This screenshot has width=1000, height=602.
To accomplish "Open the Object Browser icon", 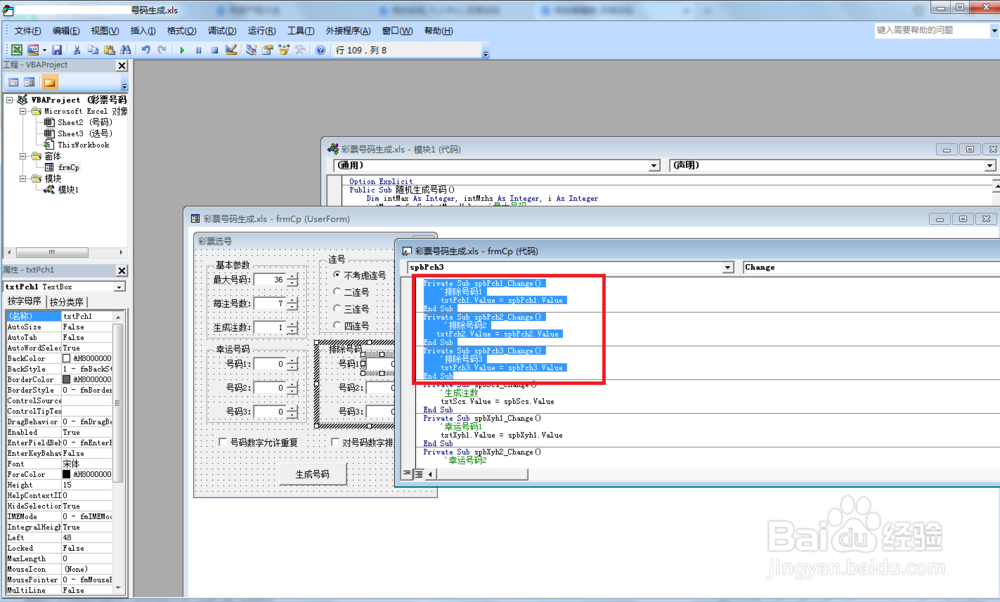I will pos(283,50).
